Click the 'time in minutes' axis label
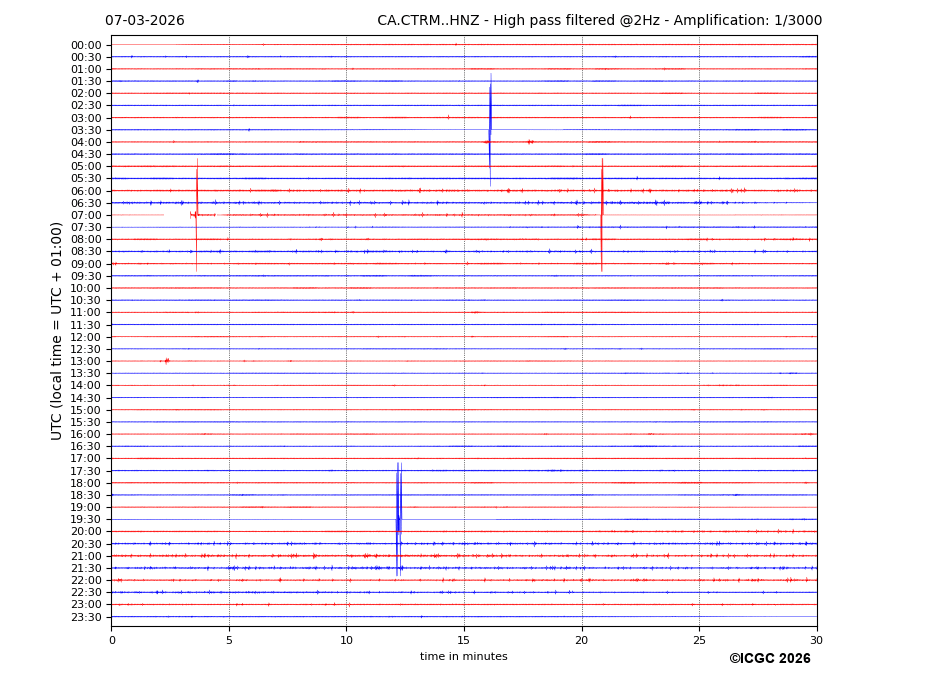The height and width of the screenshot is (696, 927). click(x=463, y=656)
